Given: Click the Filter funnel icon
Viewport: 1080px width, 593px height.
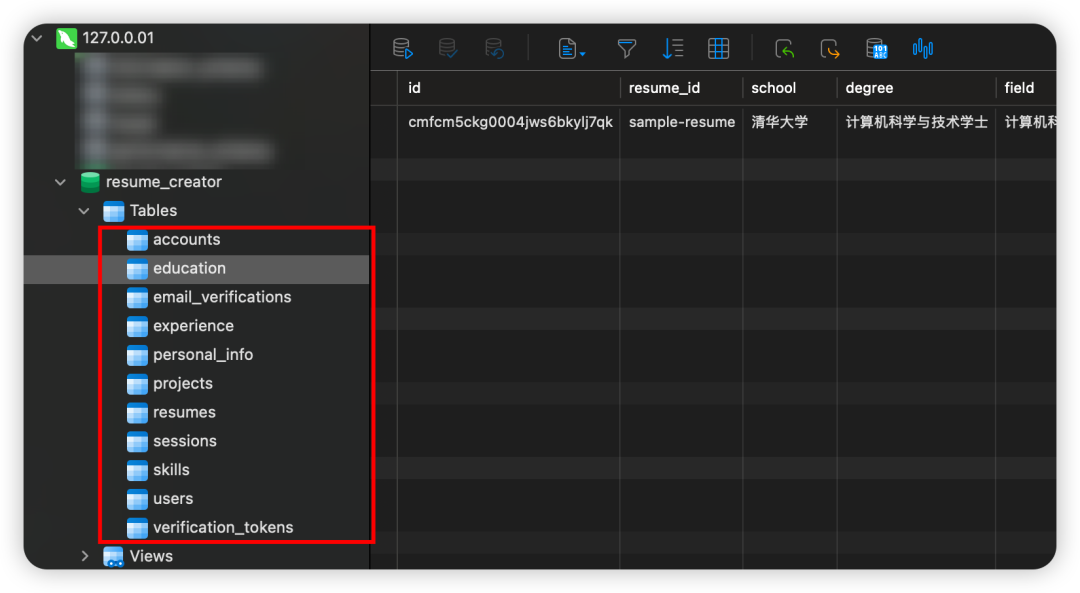Looking at the screenshot, I should click(x=626, y=49).
